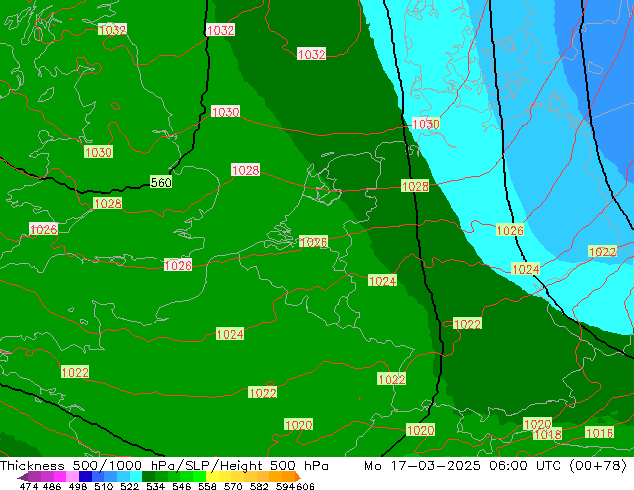The height and width of the screenshot is (490, 634).
Task: Click the legend value 534
Action: [156, 486]
